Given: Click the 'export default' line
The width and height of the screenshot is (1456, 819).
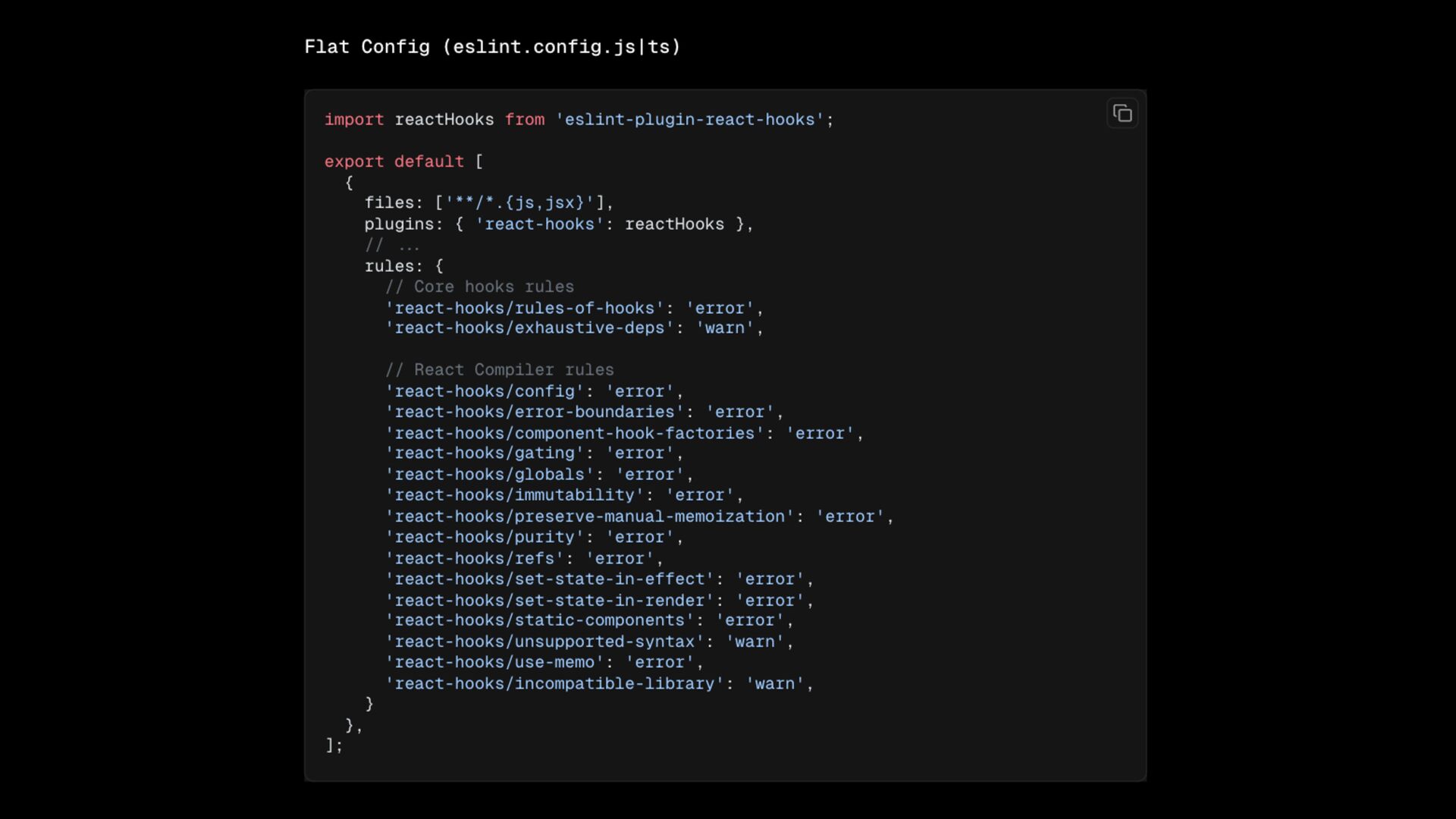Looking at the screenshot, I should click(x=403, y=162).
